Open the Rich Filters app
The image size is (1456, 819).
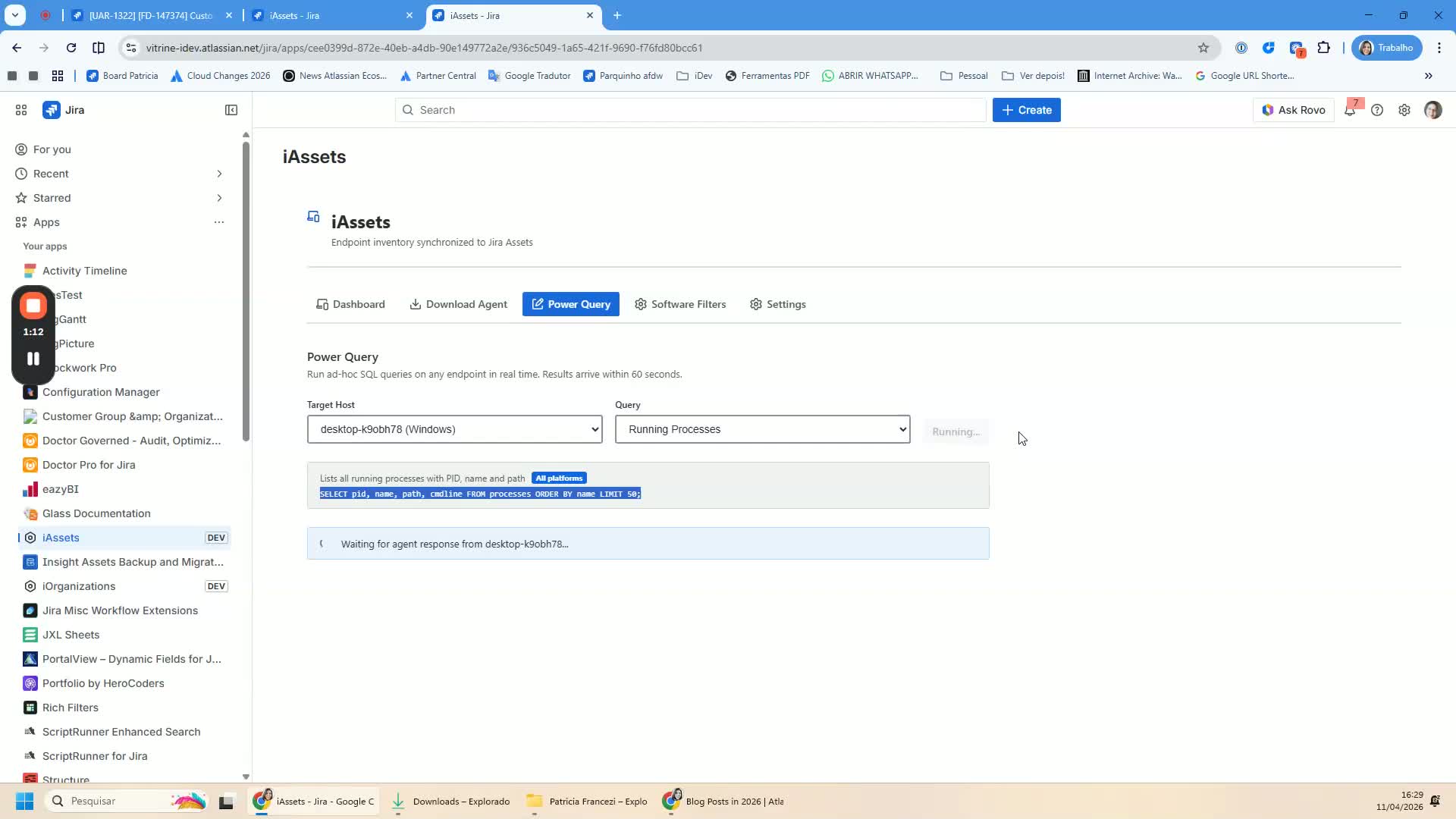pos(71,708)
